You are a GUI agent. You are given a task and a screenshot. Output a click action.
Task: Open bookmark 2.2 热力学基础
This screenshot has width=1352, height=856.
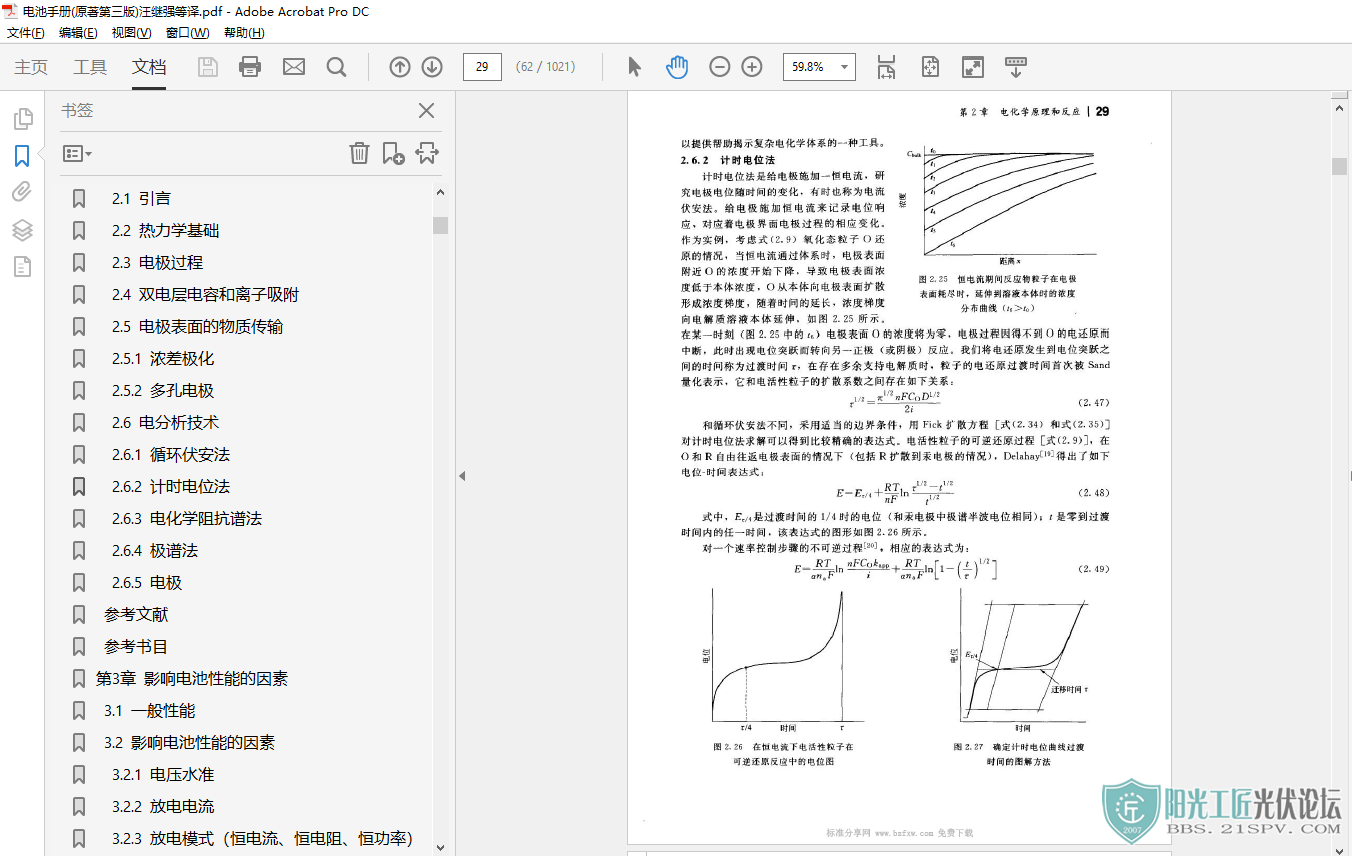165,231
